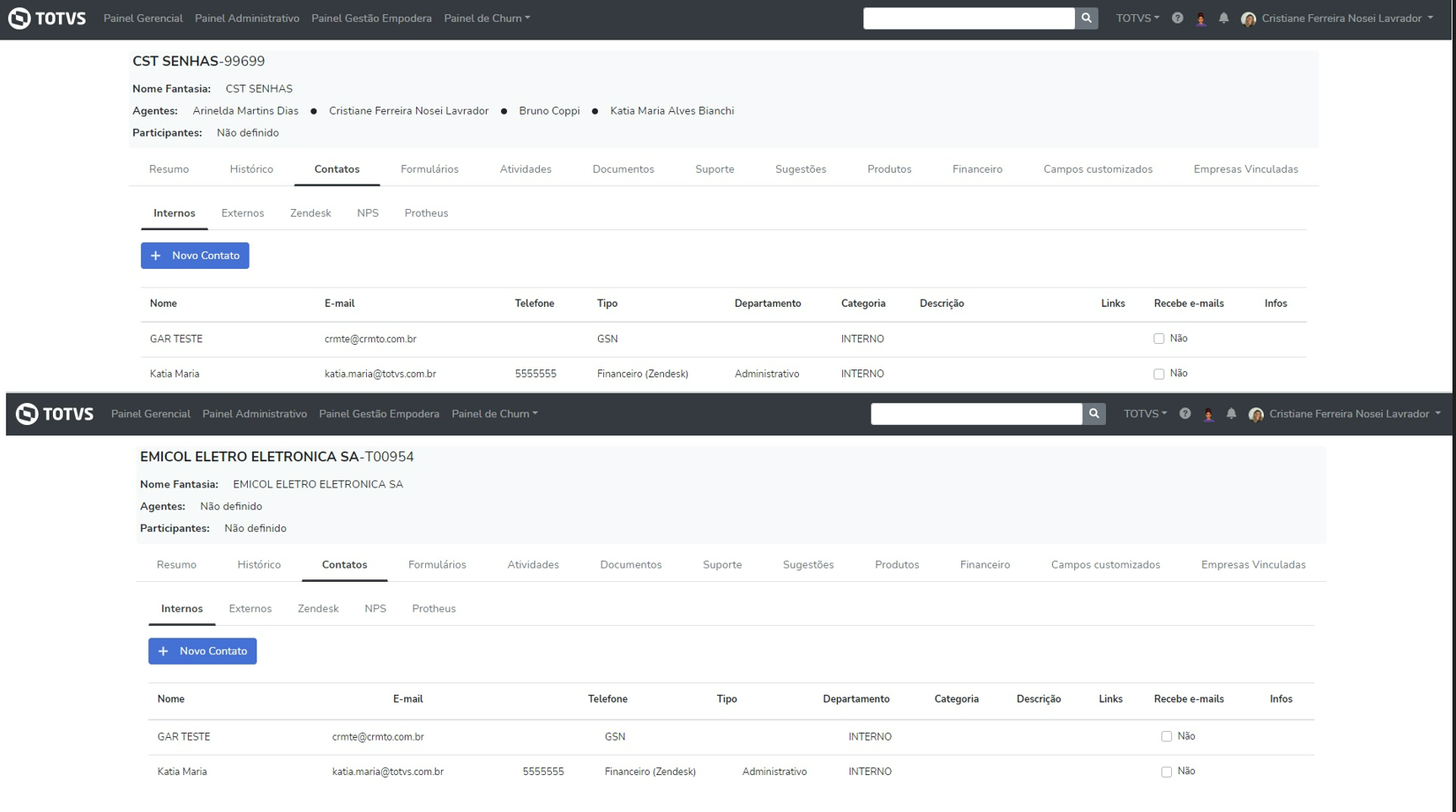The image size is (1456, 812).
Task: Click agent name Arinelda Martins Dias
Action: coord(245,111)
